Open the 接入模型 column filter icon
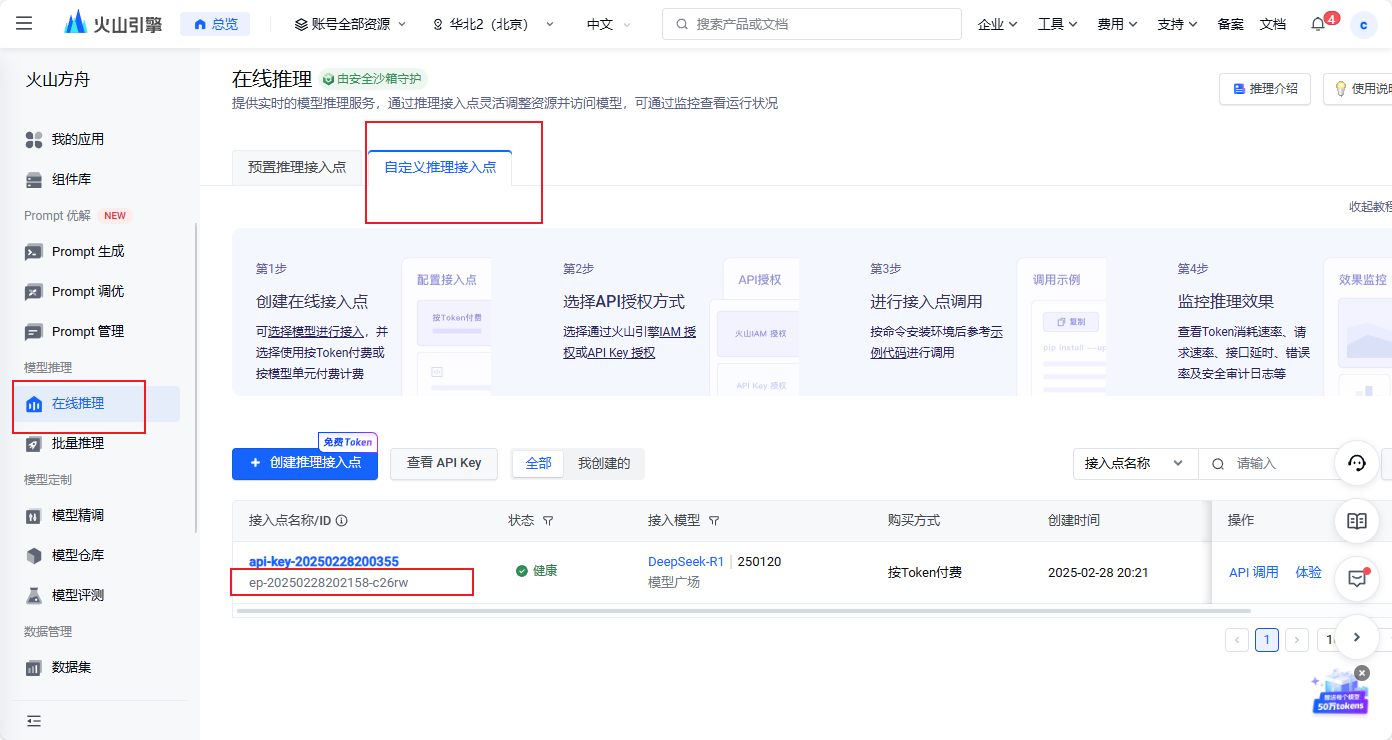Viewport: 1392px width, 740px height. [x=714, y=521]
